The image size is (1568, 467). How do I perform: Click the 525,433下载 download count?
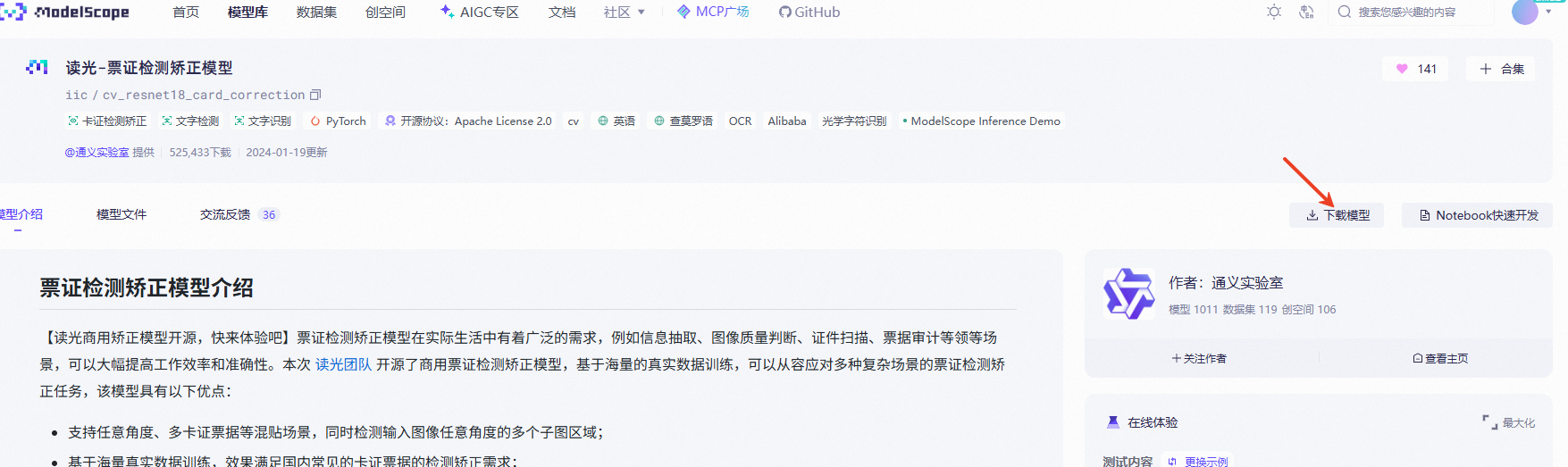200,152
